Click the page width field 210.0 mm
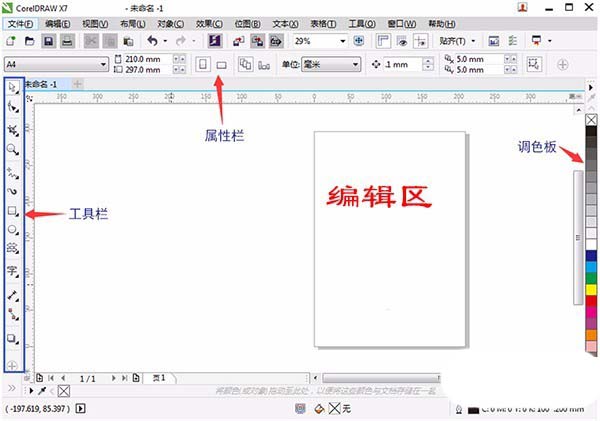Screen dimensions: 600x421 pyautogui.click(x=147, y=59)
